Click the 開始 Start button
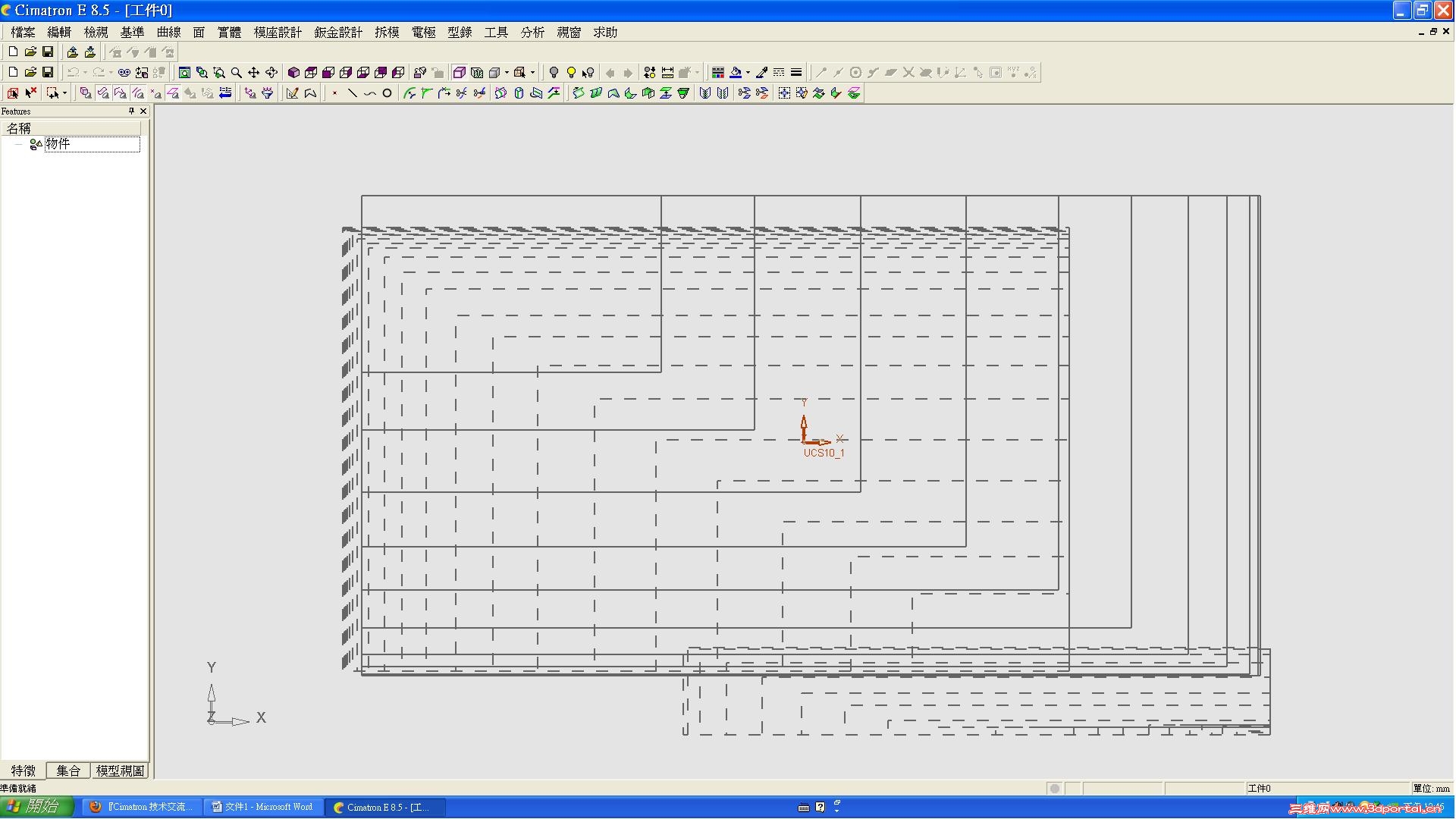This screenshot has width=1456, height=819. point(36,806)
